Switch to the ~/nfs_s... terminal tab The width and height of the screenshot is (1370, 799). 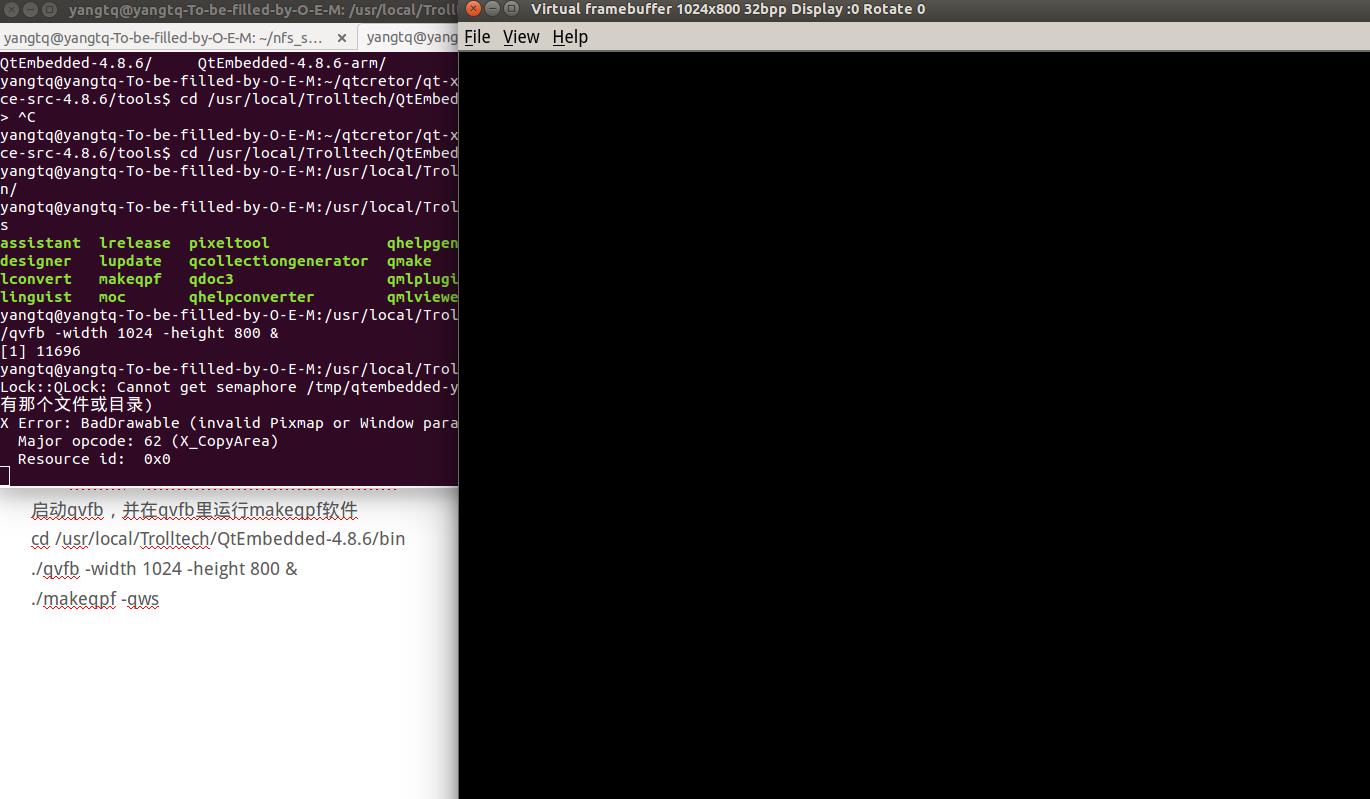point(178,38)
